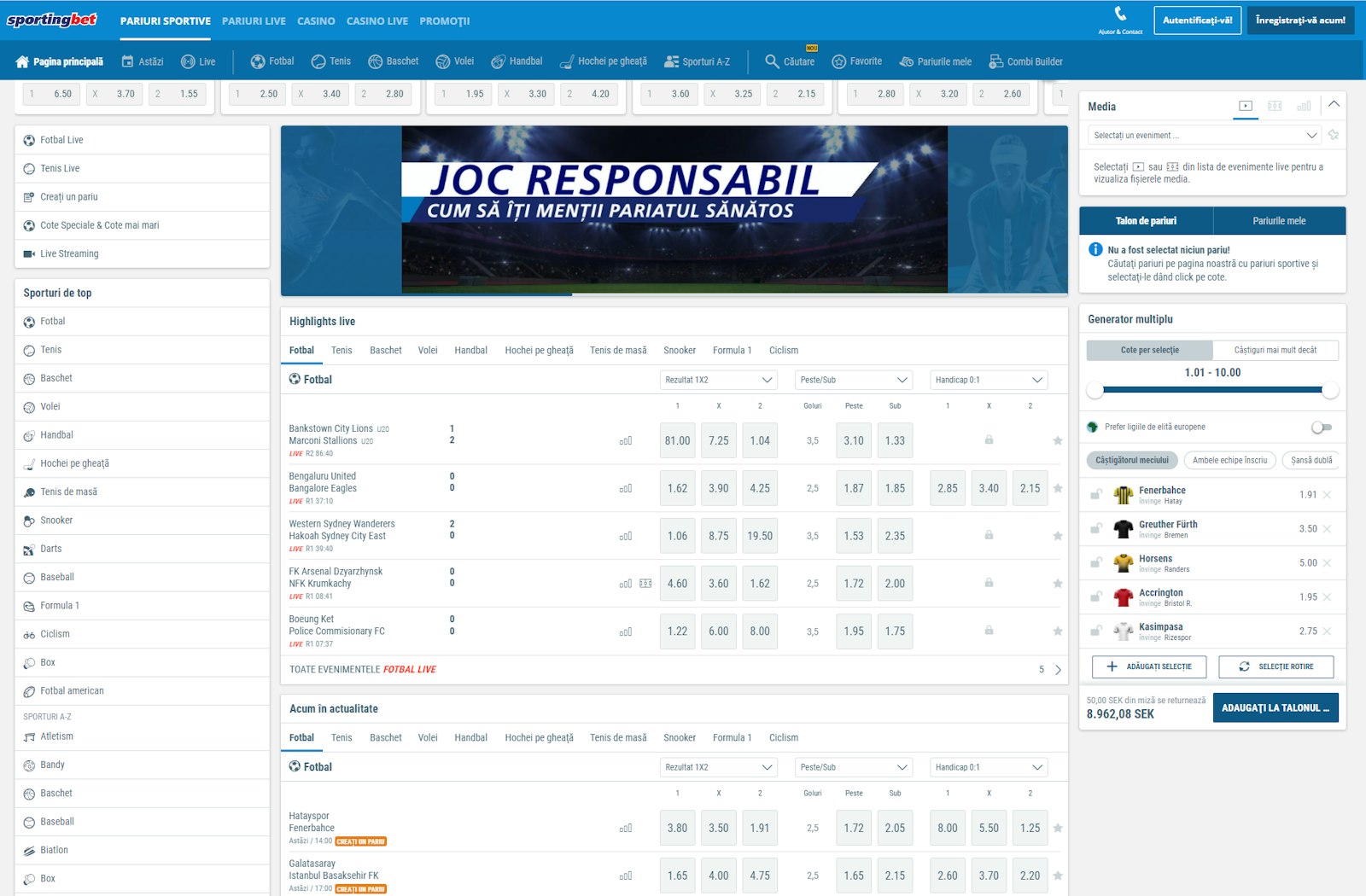This screenshot has width=1366, height=896.
Task: Open the Peste/Sub dropdown
Action: (853, 380)
